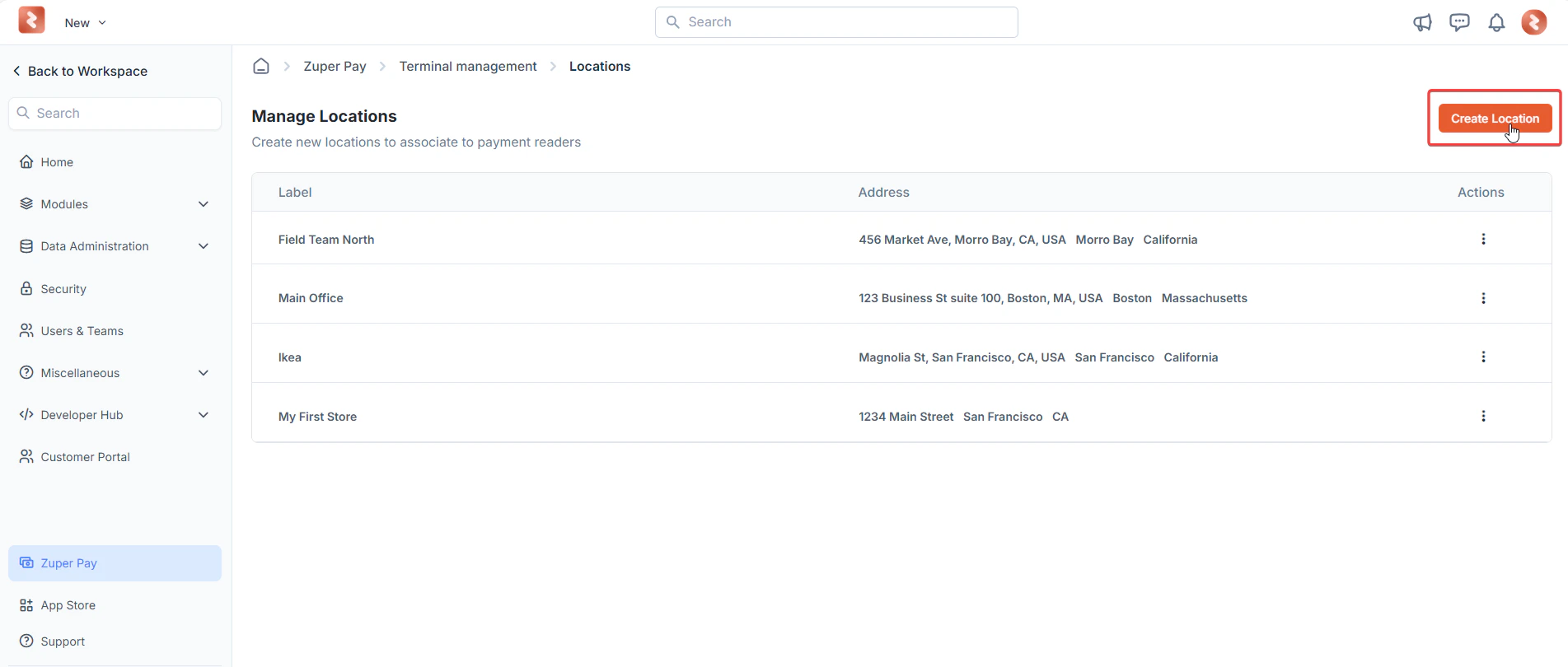Click the Massachusetts state text

(x=1205, y=298)
